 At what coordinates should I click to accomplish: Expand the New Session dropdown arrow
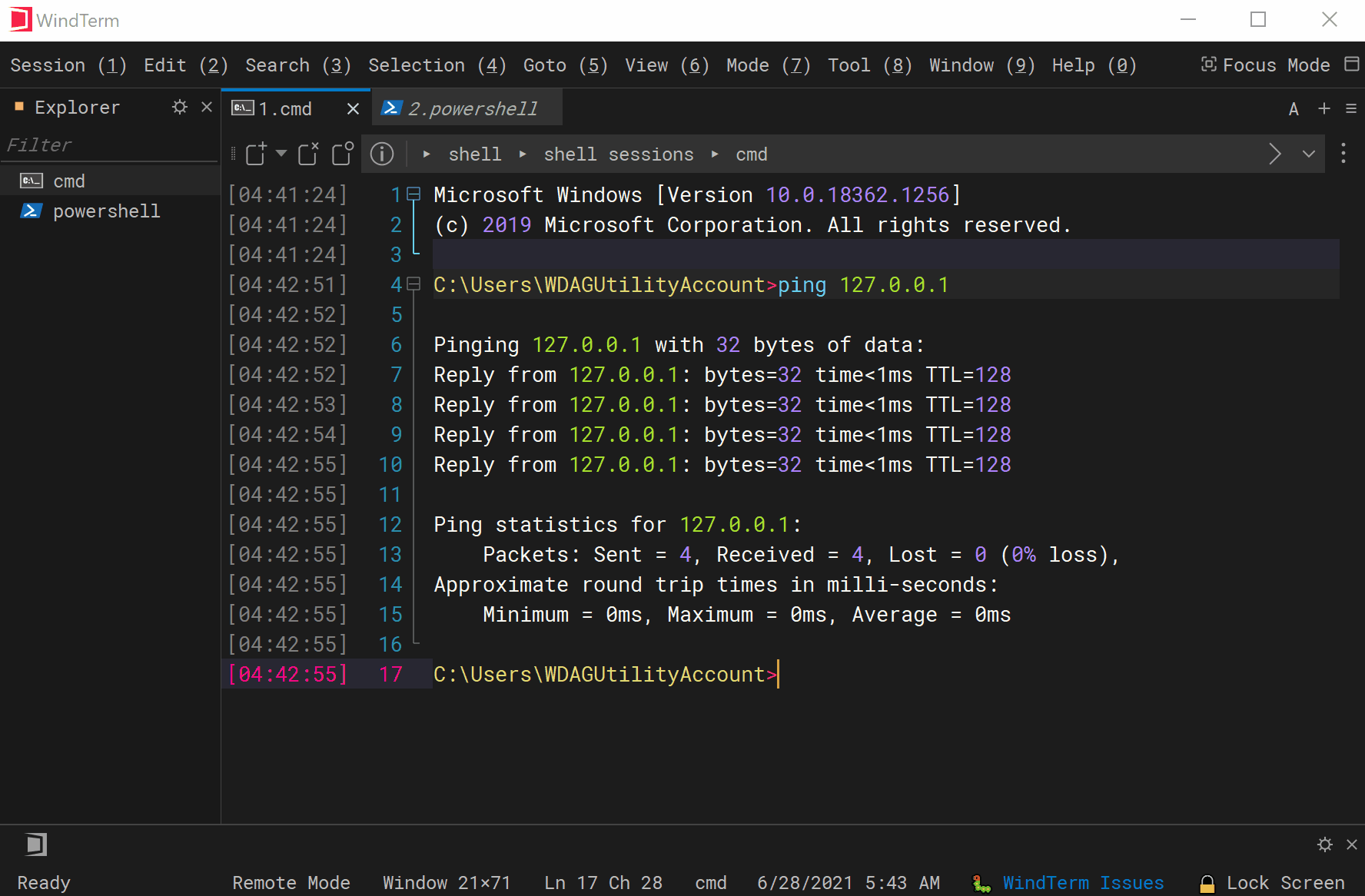(281, 153)
